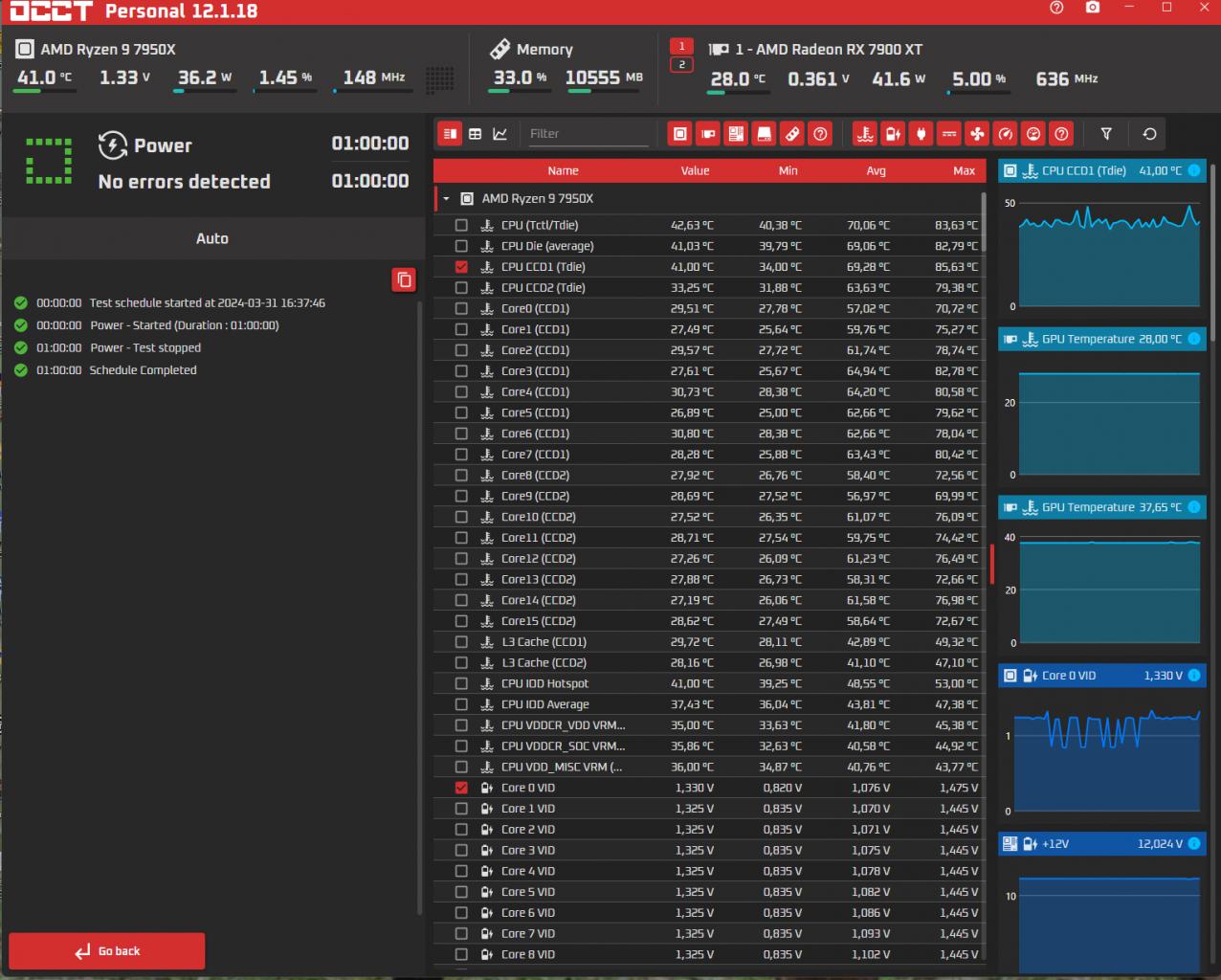Select the CPU IOD Average row
Image resolution: width=1221 pixels, height=980 pixels.
(x=707, y=704)
